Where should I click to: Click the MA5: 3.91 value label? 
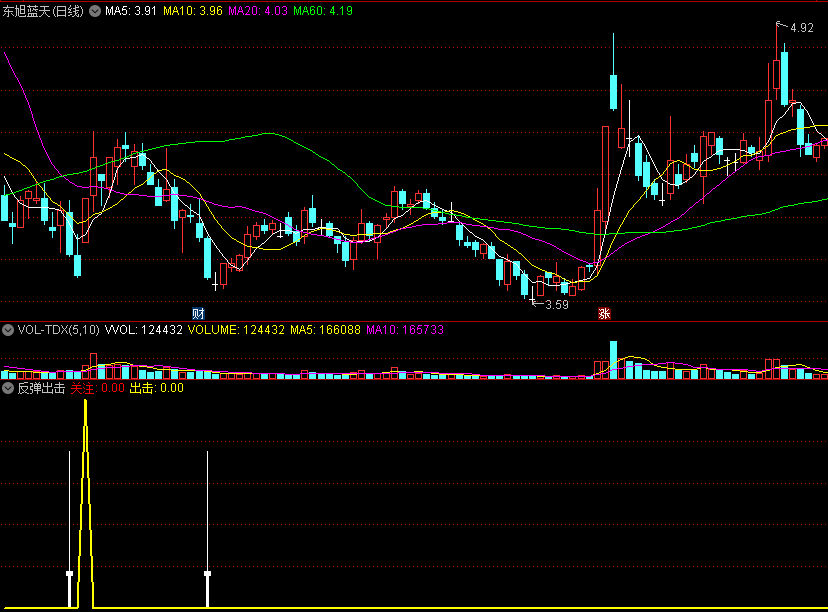pyautogui.click(x=130, y=11)
